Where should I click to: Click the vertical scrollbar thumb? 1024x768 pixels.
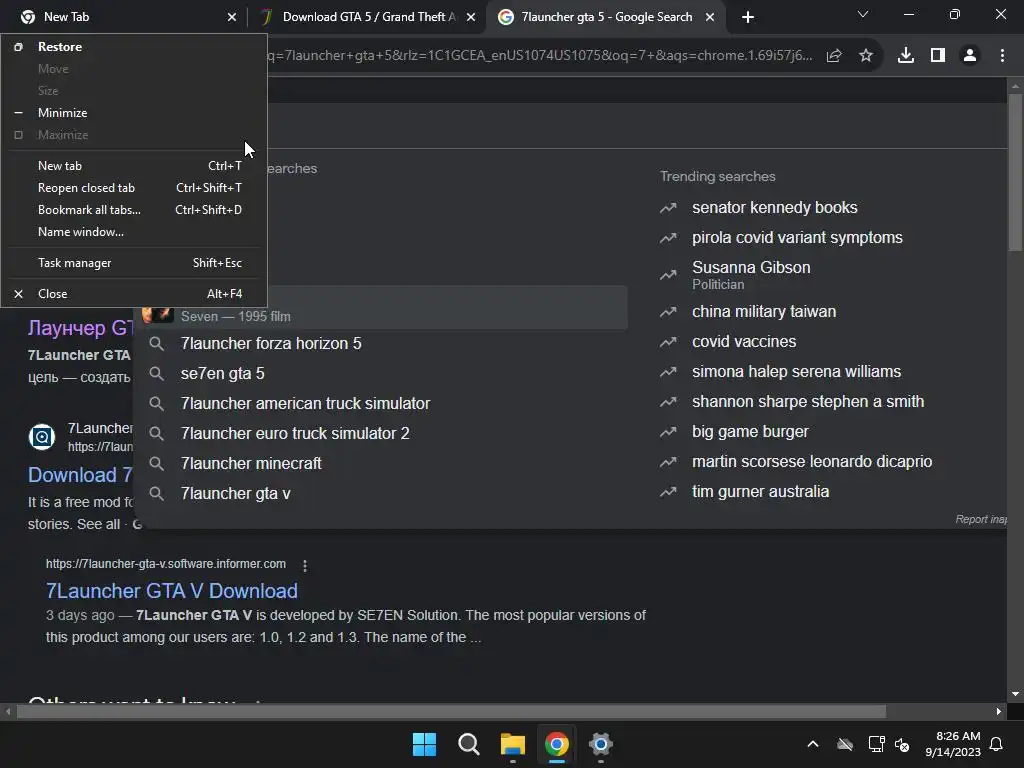pyautogui.click(x=1015, y=172)
